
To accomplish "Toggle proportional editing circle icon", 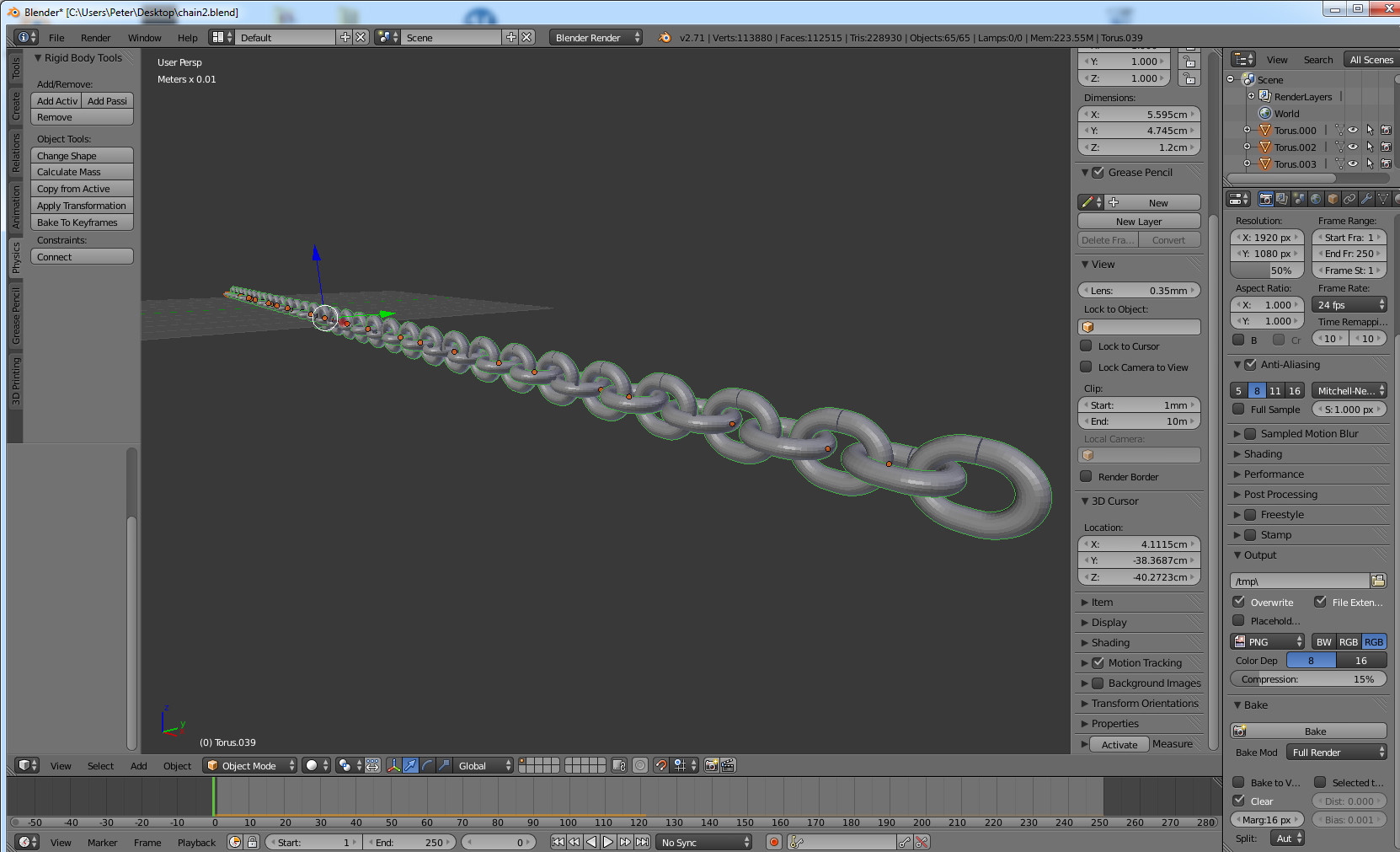I will coord(640,765).
